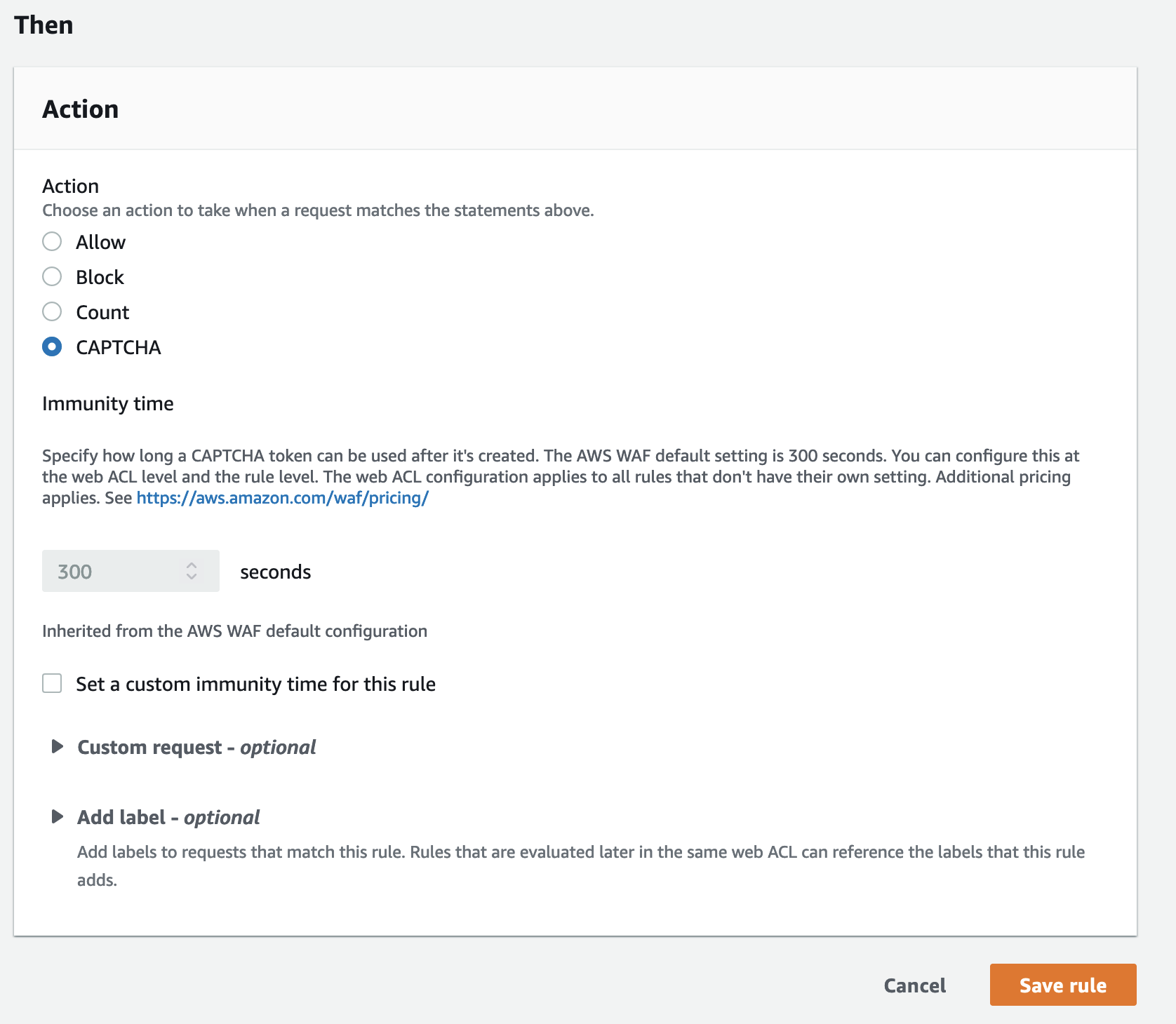Click the 'Custom request - optional' heading
1176x1024 pixels.
point(196,747)
